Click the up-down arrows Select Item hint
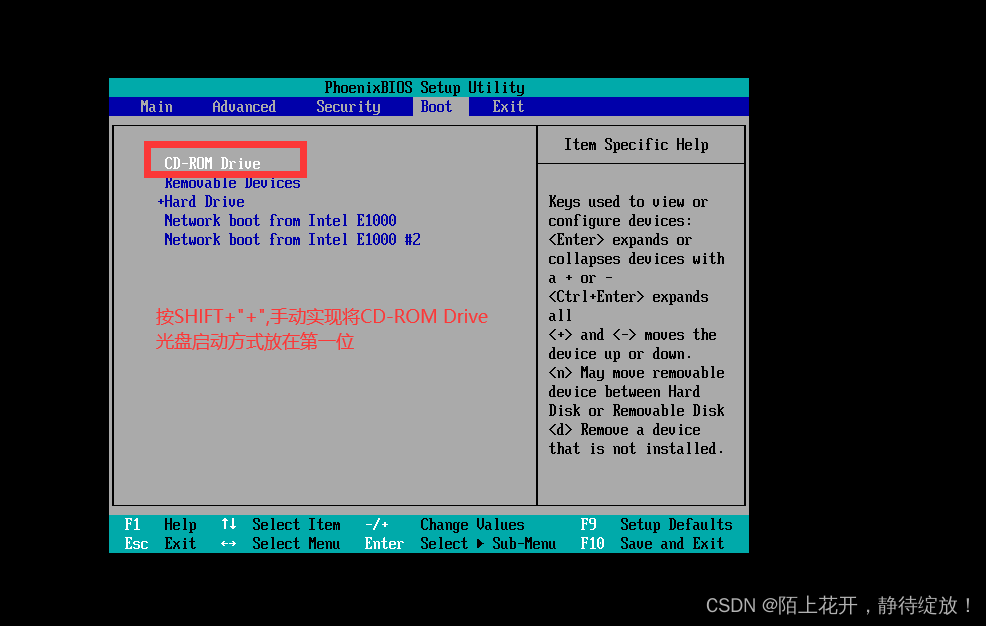The width and height of the screenshot is (986, 626). [280, 524]
